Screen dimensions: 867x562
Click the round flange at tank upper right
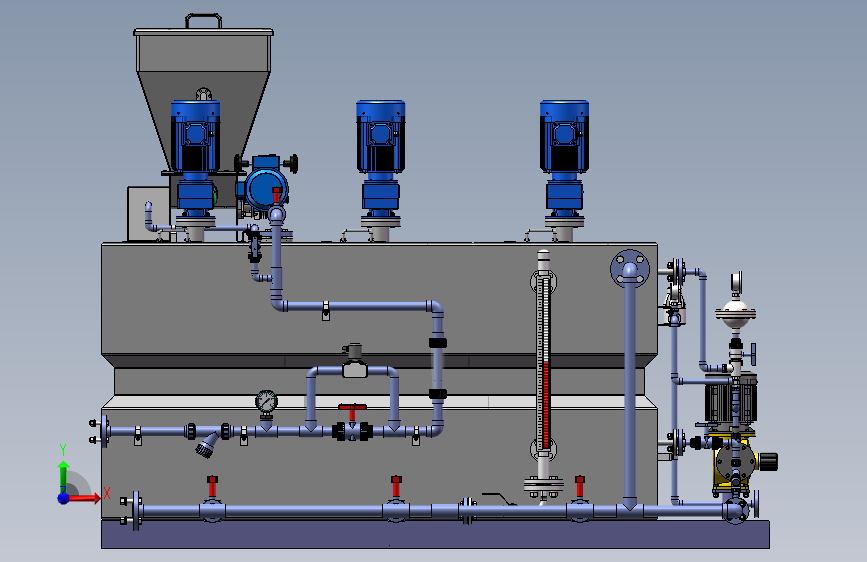(x=630, y=269)
